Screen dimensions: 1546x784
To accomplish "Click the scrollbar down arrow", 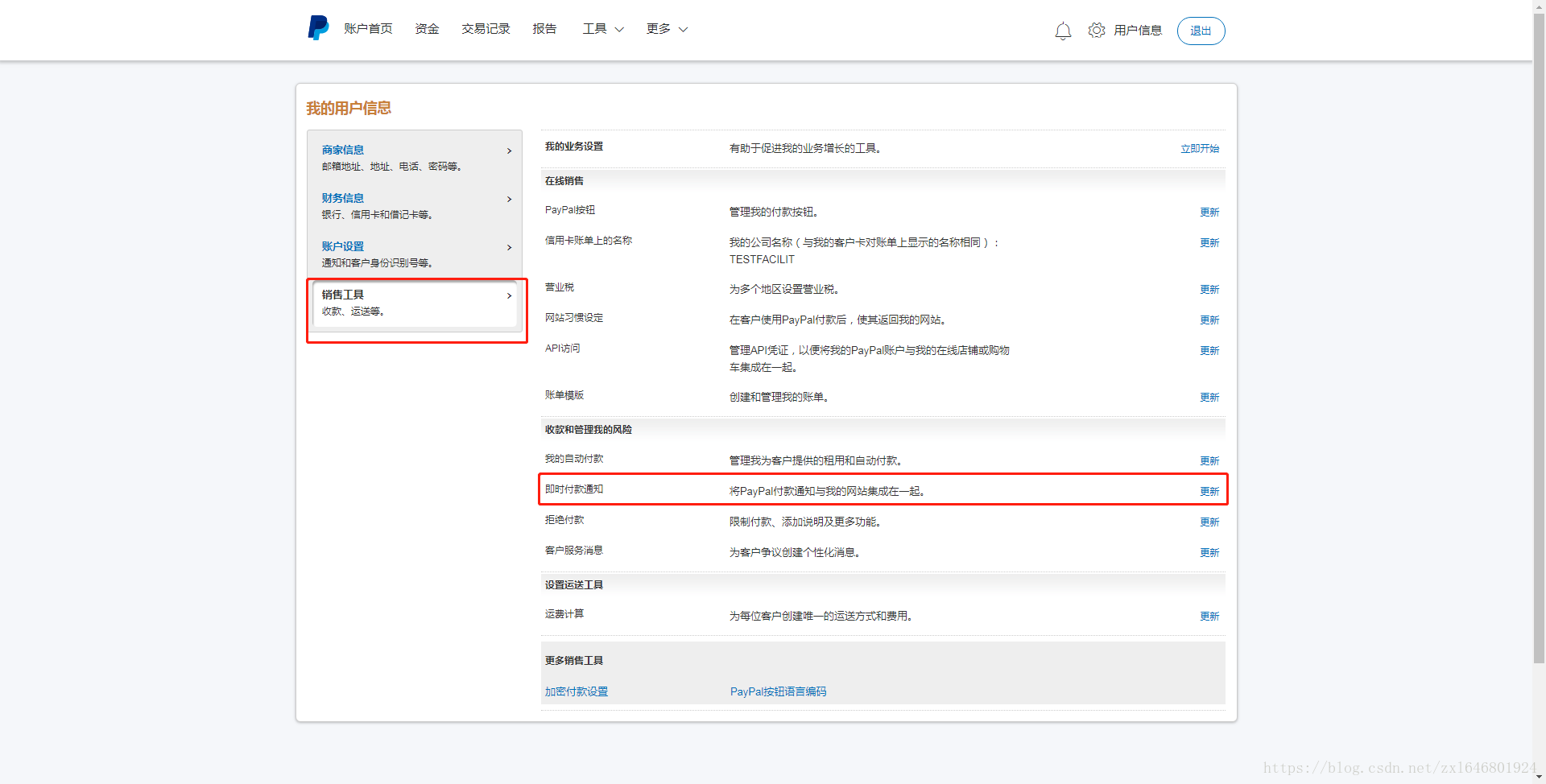I will point(1539,778).
